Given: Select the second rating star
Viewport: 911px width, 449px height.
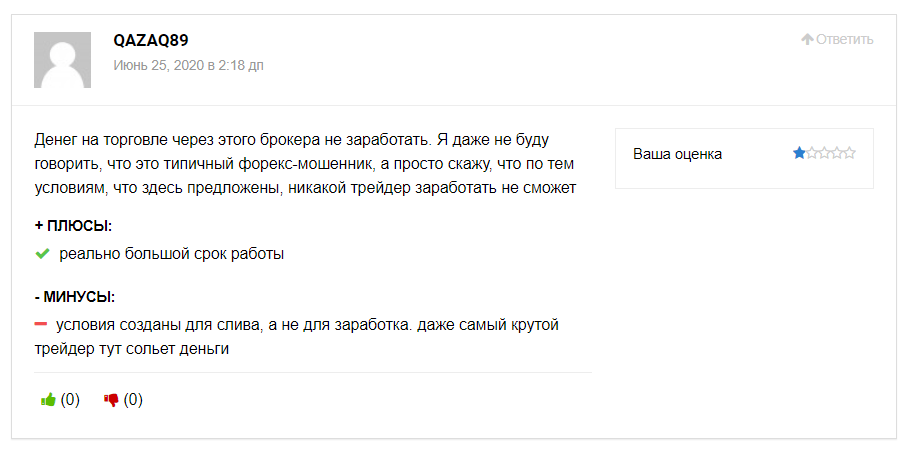Looking at the screenshot, I should tap(812, 154).
